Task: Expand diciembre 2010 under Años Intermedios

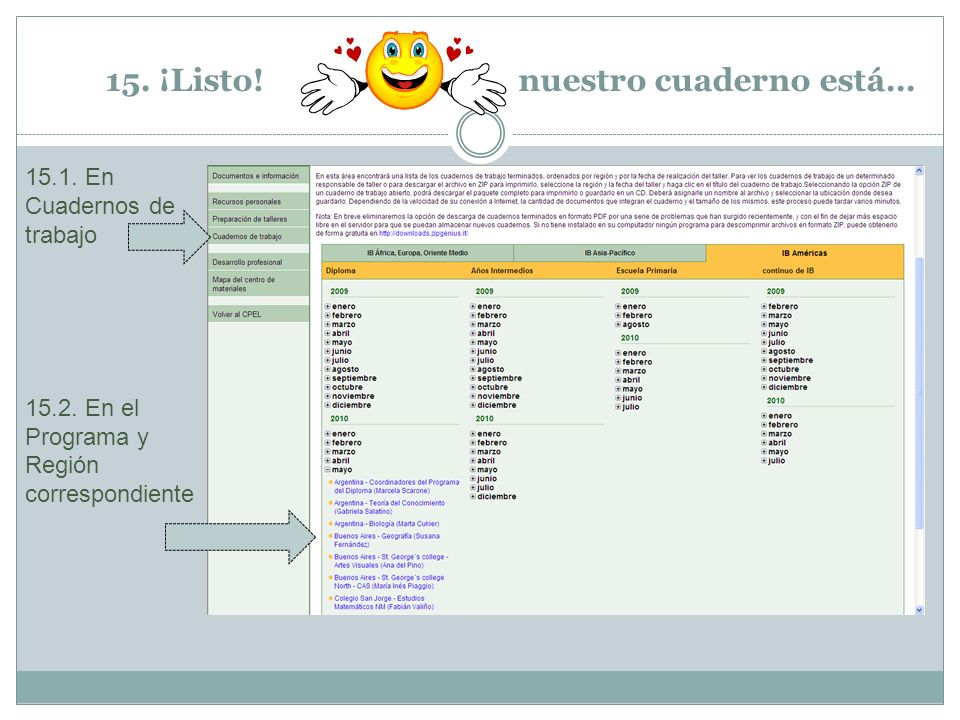Action: pos(473,497)
